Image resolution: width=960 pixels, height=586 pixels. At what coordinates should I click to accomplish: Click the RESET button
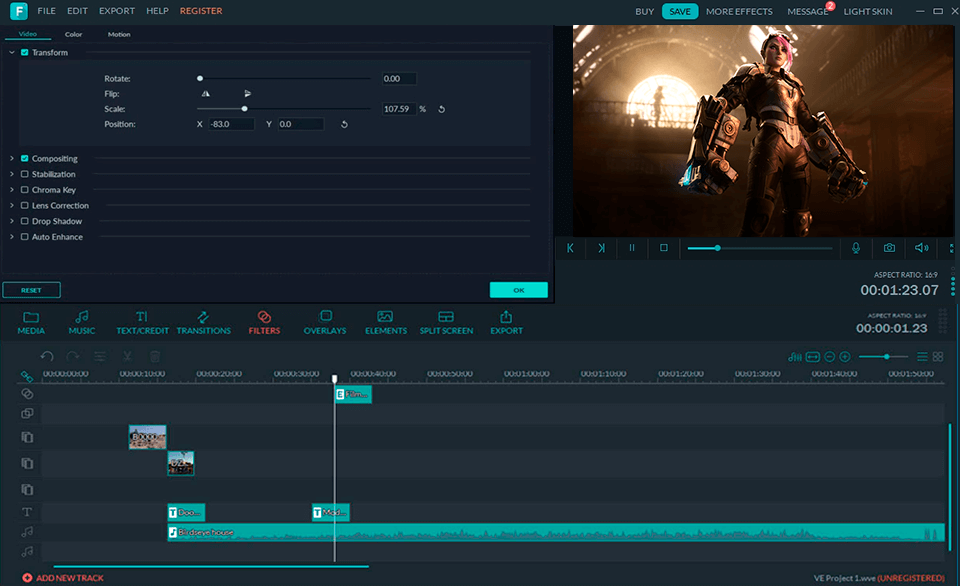tap(31, 290)
